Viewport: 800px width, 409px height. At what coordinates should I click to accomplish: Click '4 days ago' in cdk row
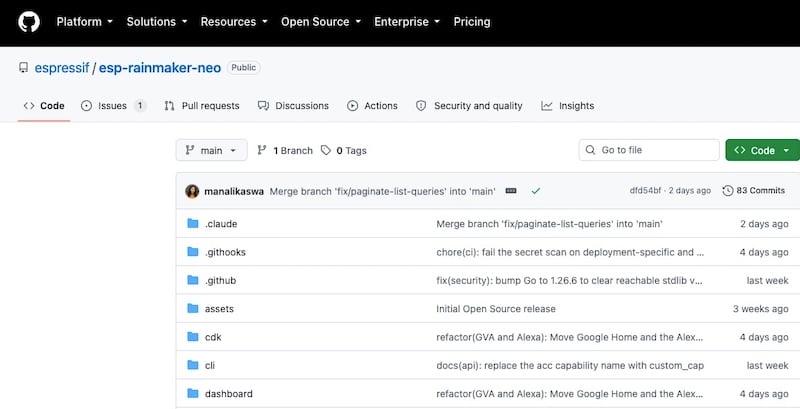764,337
